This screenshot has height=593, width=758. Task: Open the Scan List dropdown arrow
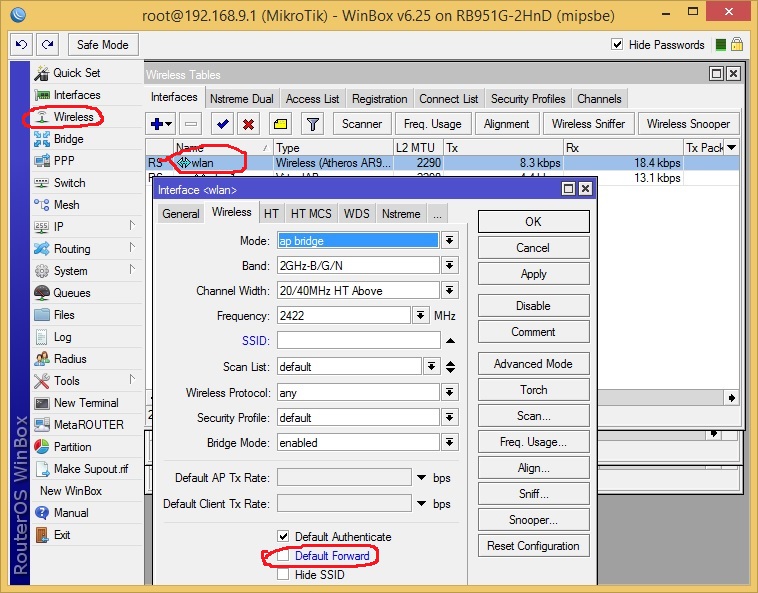click(431, 366)
